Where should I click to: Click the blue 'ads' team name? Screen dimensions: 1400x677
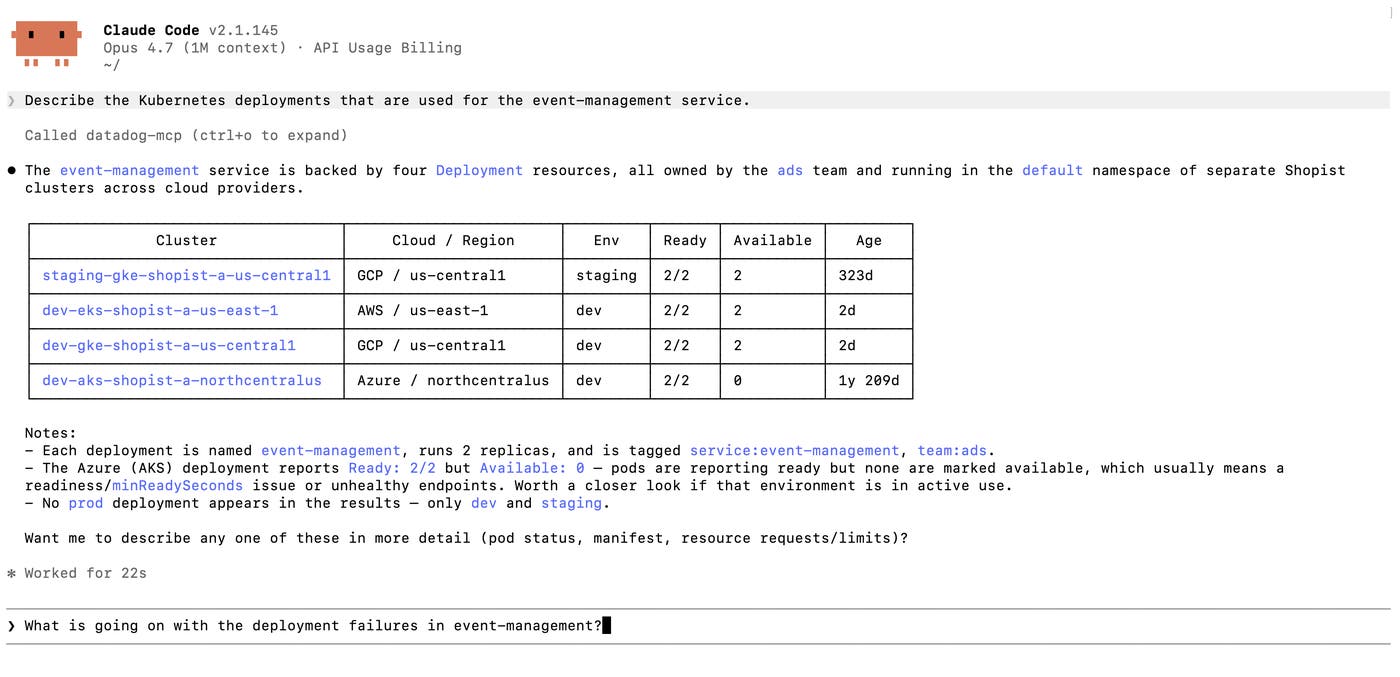point(790,170)
